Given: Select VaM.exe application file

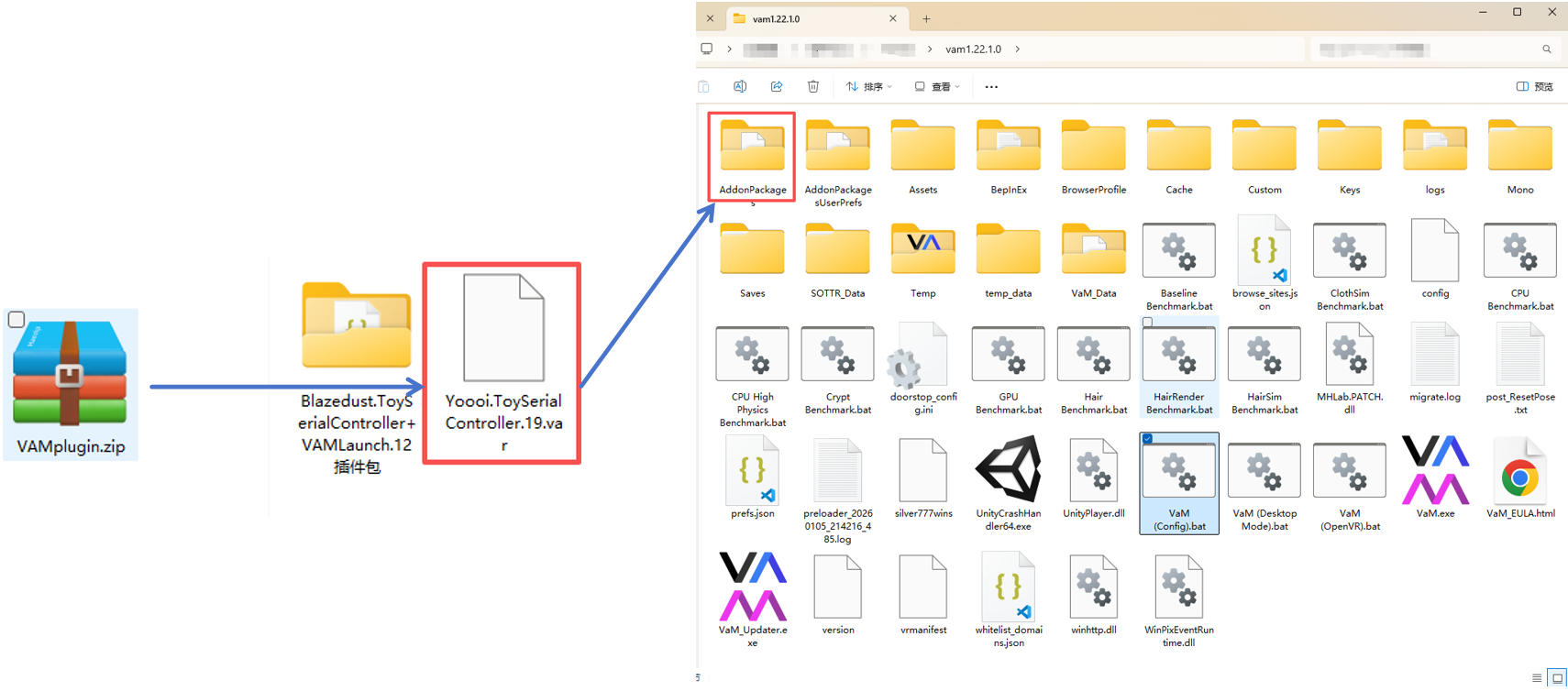Looking at the screenshot, I should click(x=1435, y=477).
